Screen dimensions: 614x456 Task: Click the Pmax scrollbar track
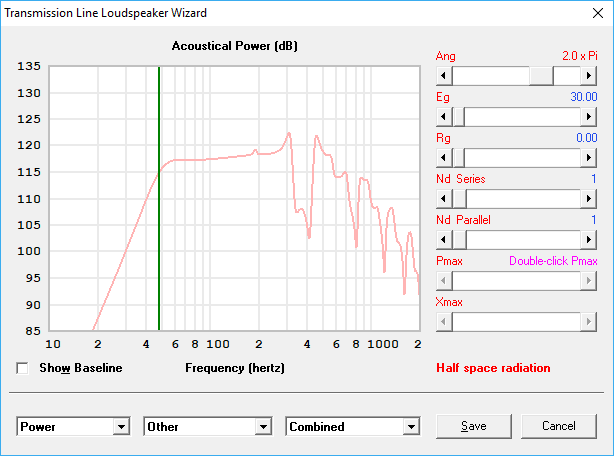(516, 281)
